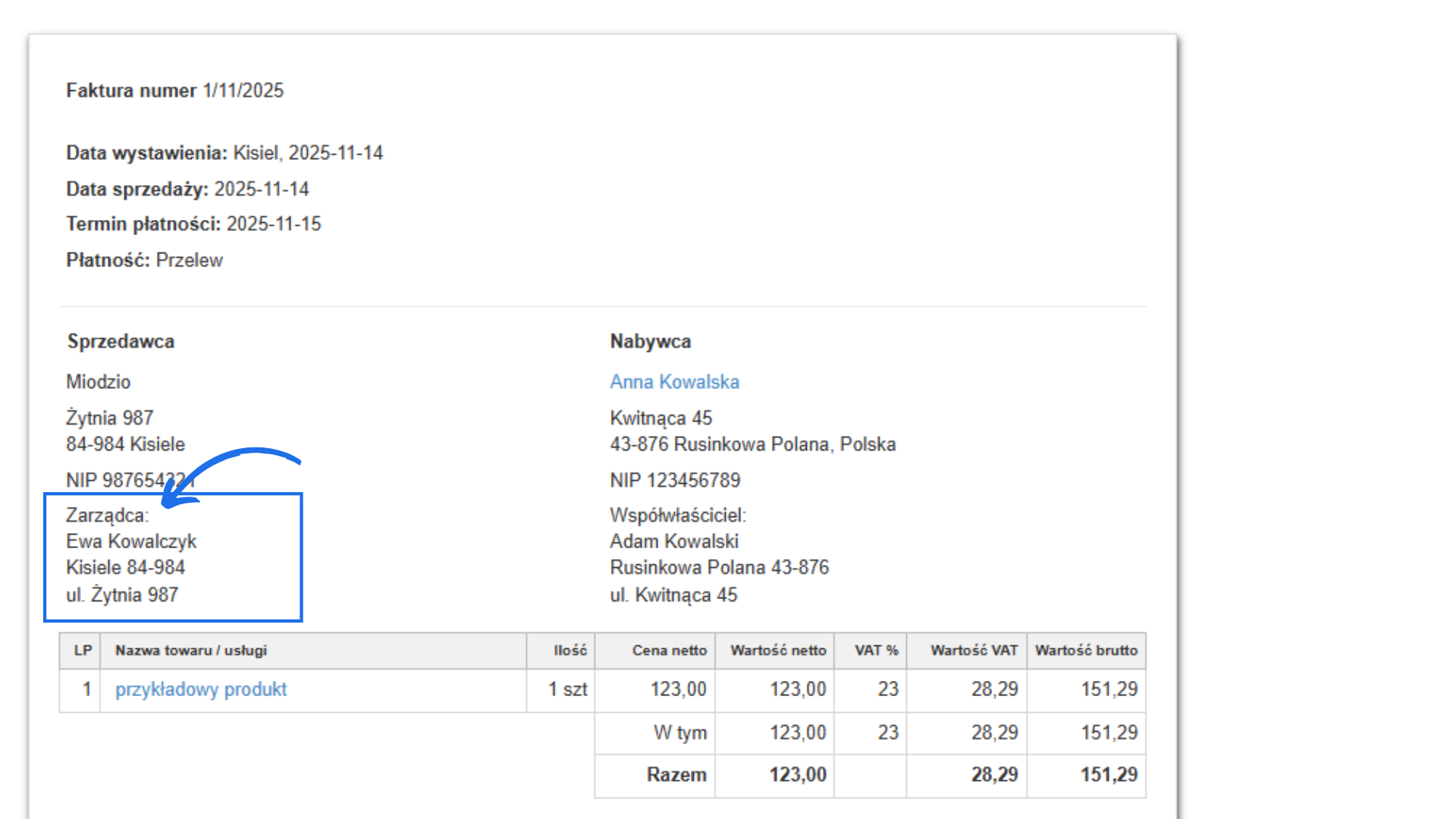This screenshot has width=1456, height=819.
Task: Click the Termin płatności date
Action: click(x=274, y=224)
